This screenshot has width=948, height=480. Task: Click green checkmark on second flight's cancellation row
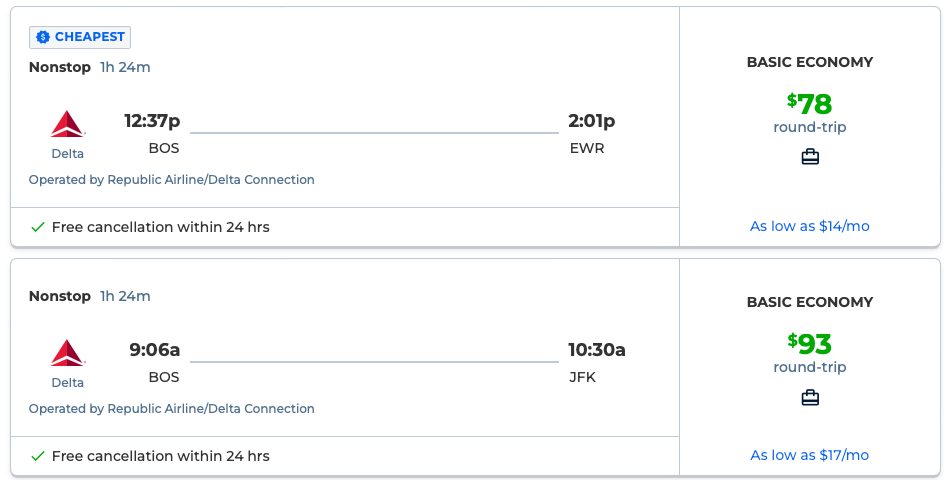pos(38,456)
